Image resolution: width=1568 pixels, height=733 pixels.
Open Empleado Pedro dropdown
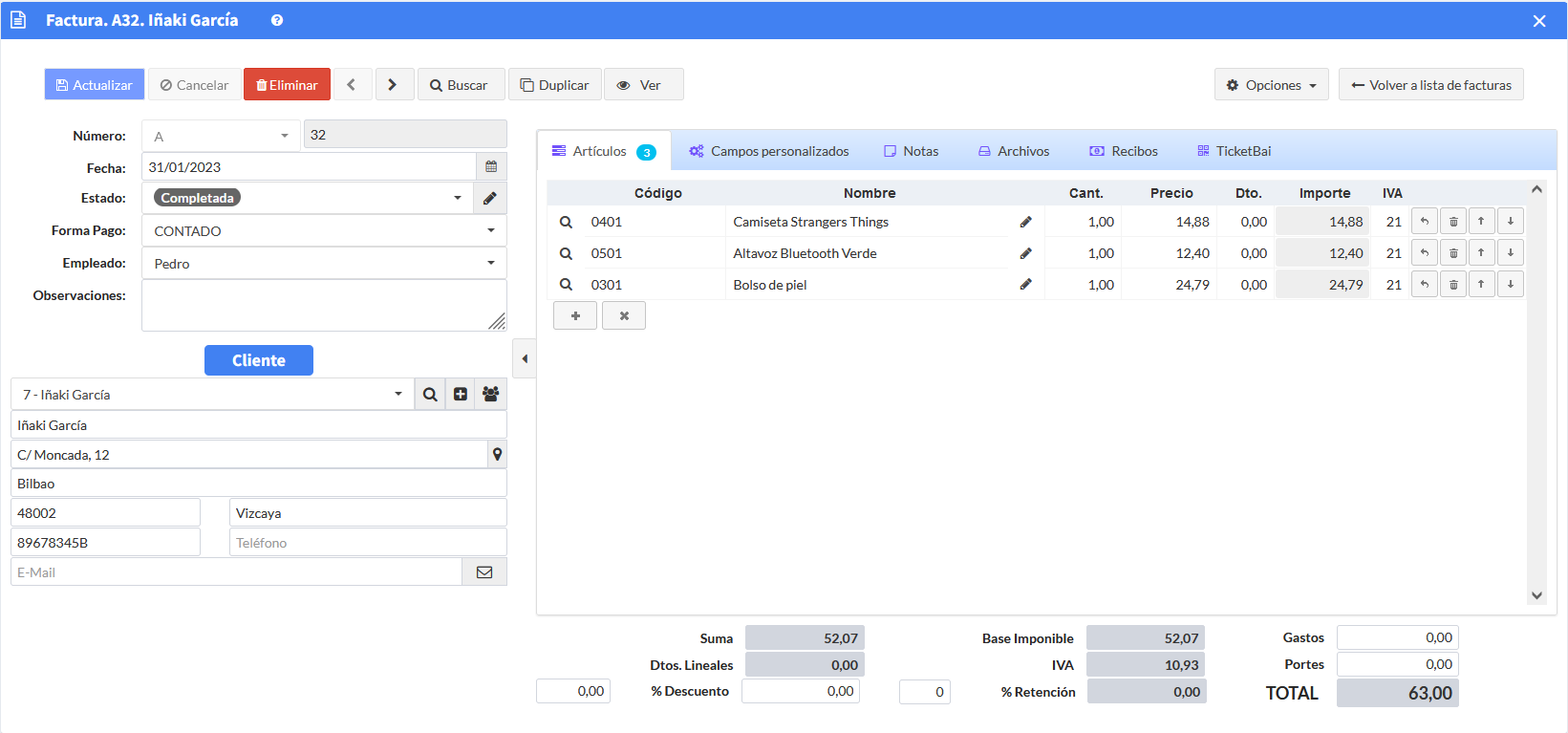[324, 264]
